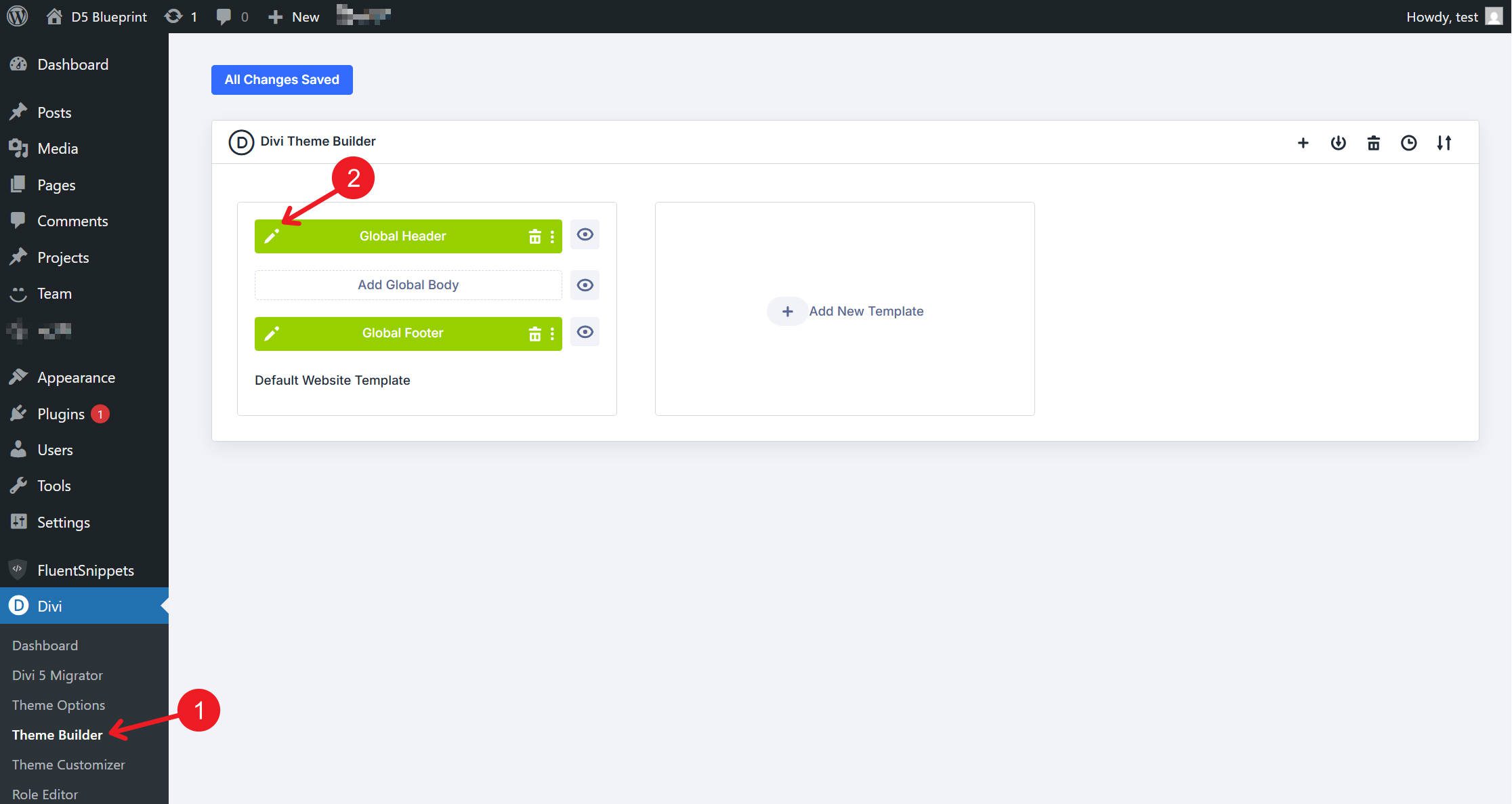This screenshot has height=804, width=1512.
Task: Click the power icon in builder header
Action: click(1338, 143)
